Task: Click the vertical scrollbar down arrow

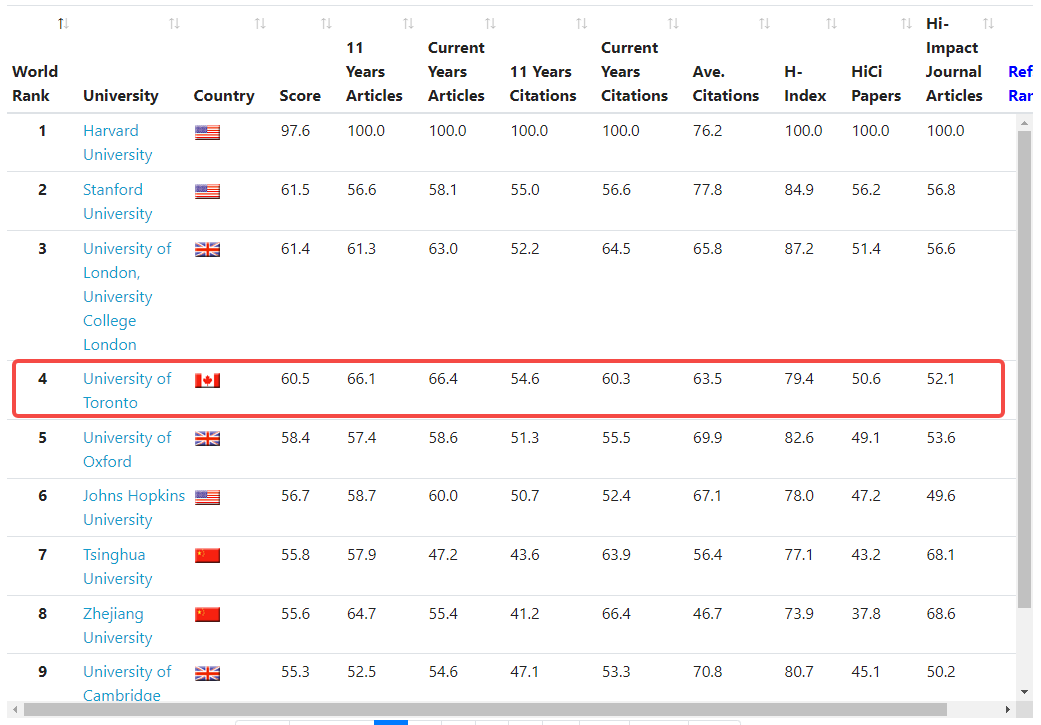Action: point(1024,692)
